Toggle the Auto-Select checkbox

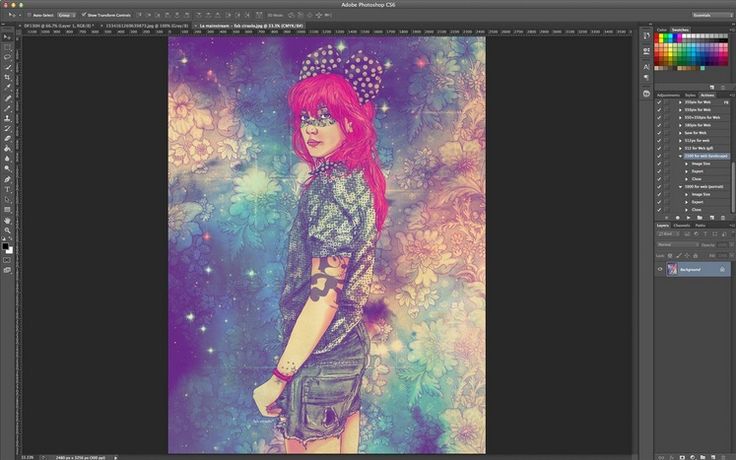click(29, 15)
